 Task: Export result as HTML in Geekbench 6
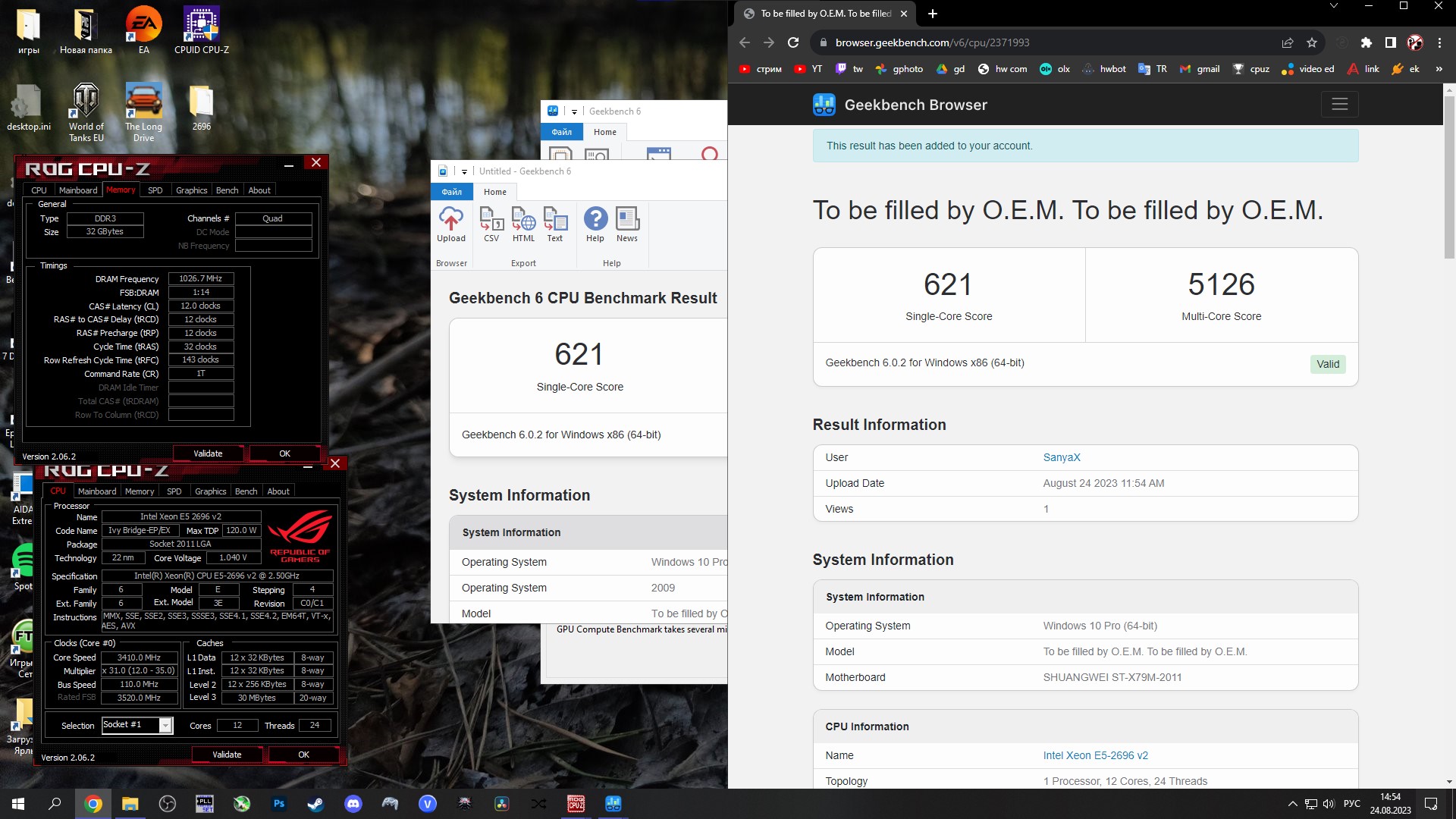coord(523,224)
